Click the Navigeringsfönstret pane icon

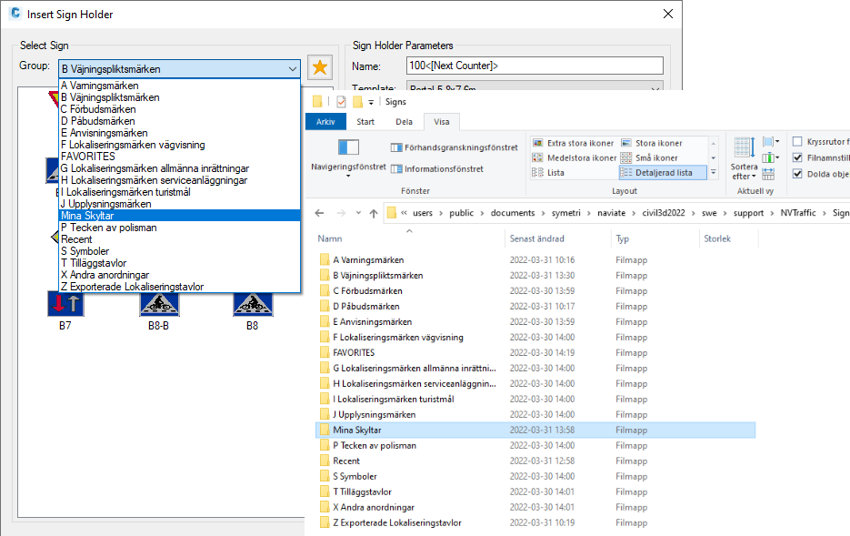349,147
